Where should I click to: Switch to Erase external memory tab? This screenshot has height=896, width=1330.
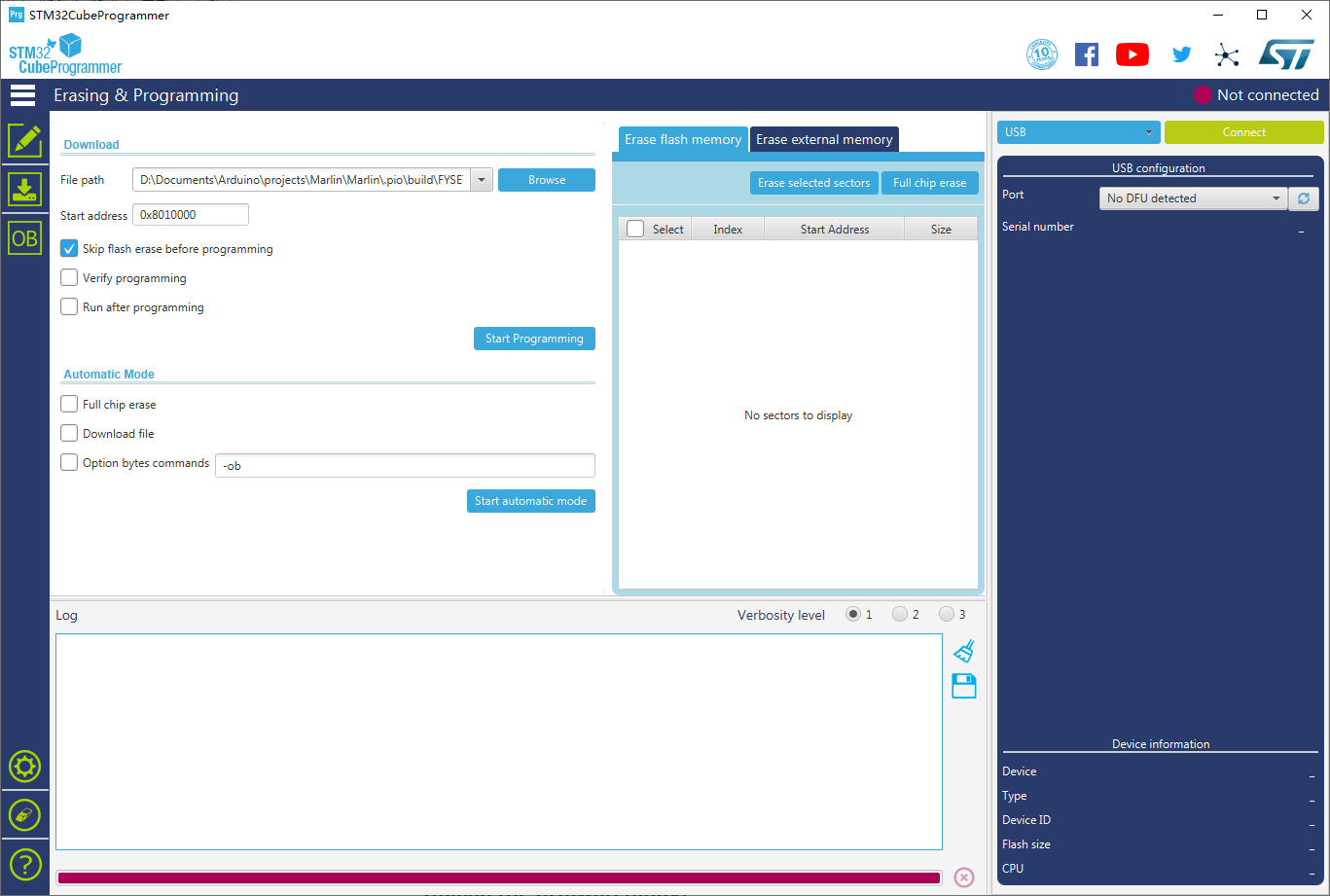coord(824,140)
